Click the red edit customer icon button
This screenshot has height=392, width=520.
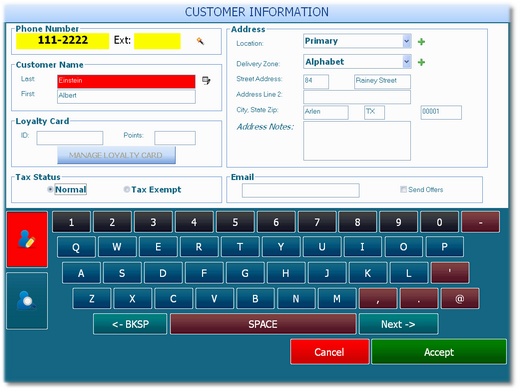click(x=27, y=239)
